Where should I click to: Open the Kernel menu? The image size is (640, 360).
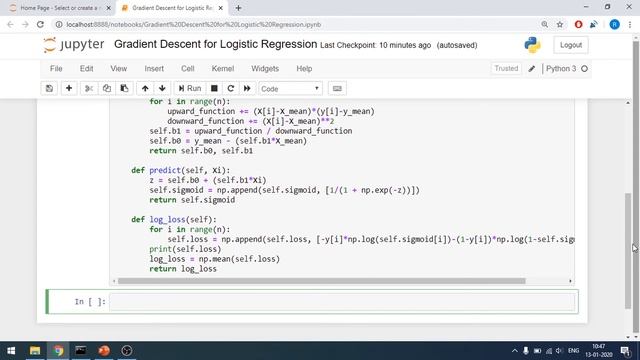[222, 69]
